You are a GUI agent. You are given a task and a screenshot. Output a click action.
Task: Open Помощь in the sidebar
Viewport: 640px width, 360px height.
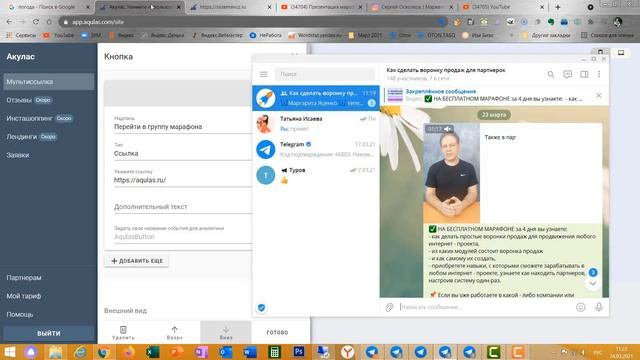[x=20, y=314]
